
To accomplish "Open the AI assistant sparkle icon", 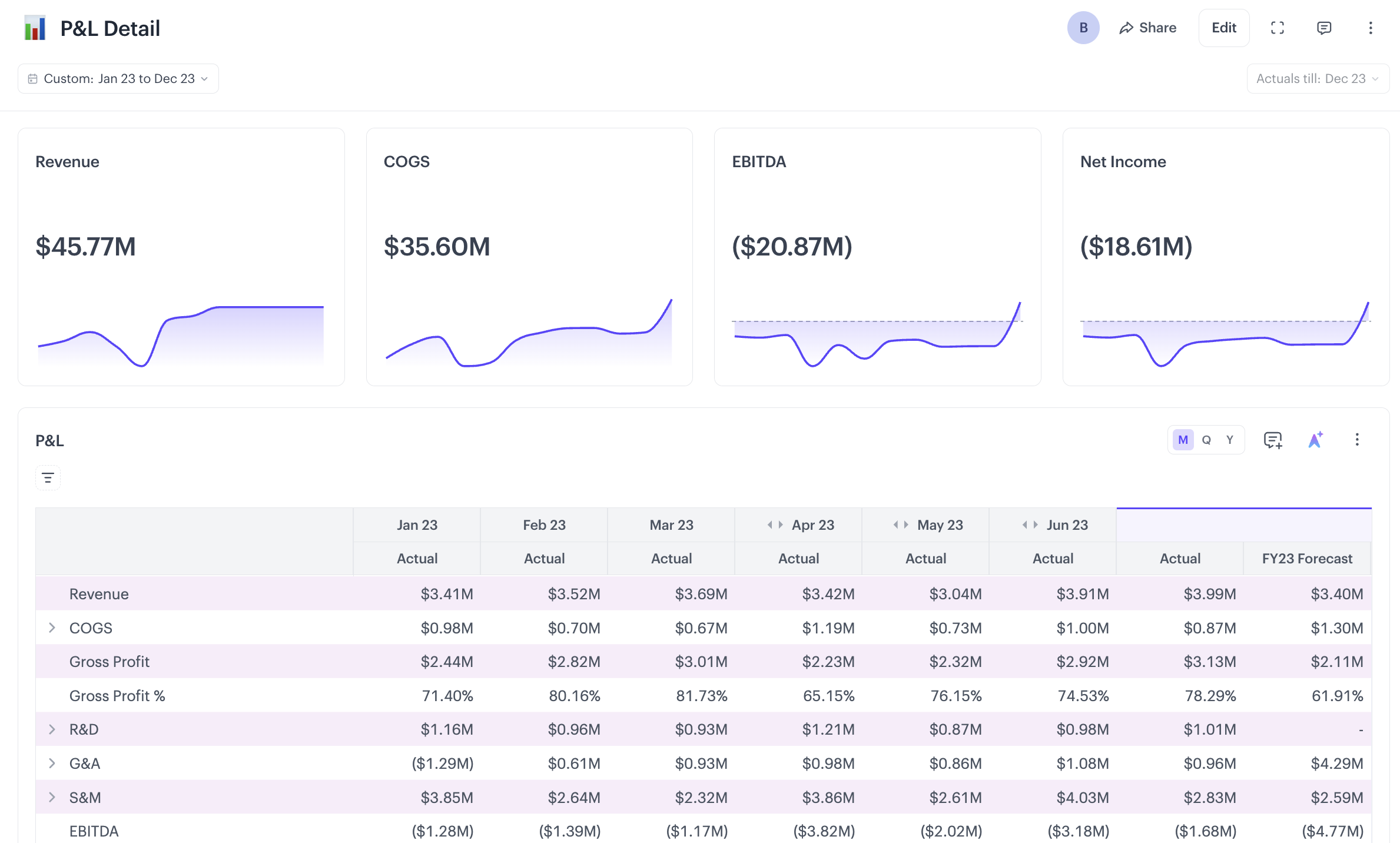I will coord(1315,440).
